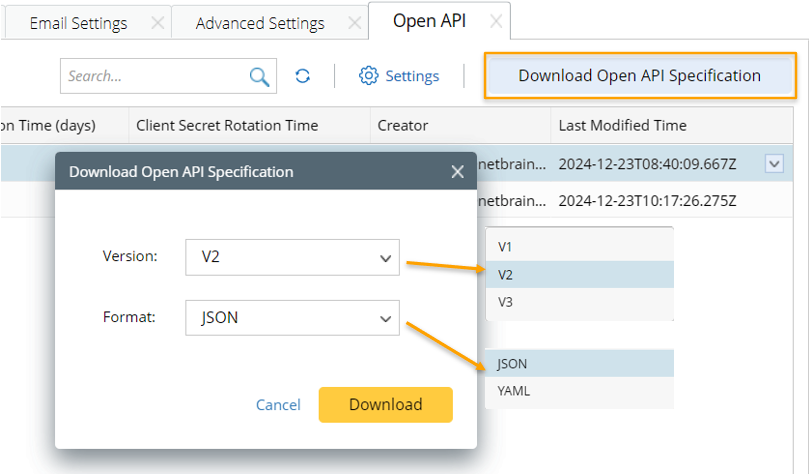Click Download Open API Specification button
This screenshot has width=809, height=475.
click(639, 76)
